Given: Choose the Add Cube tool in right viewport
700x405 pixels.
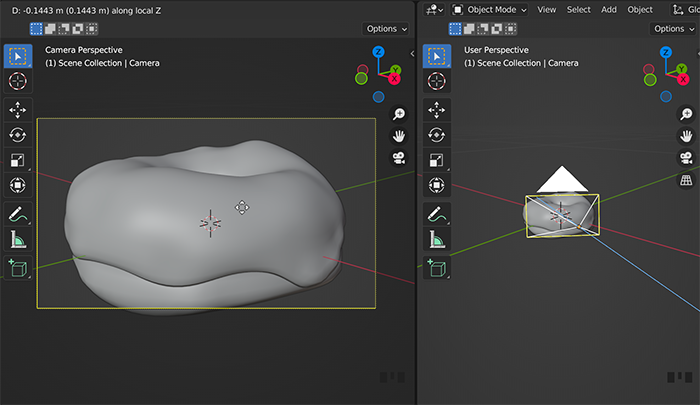Looking at the screenshot, I should (x=436, y=267).
